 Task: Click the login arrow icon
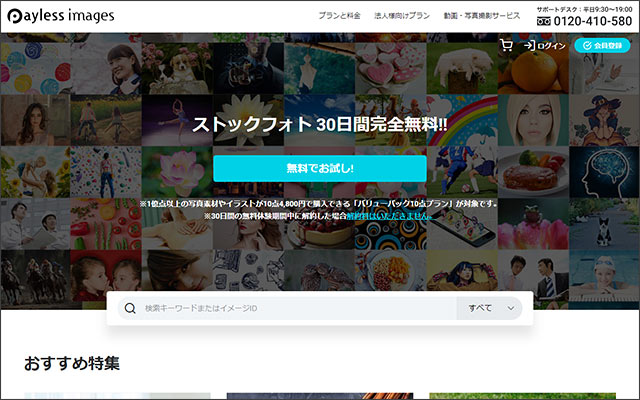529,45
